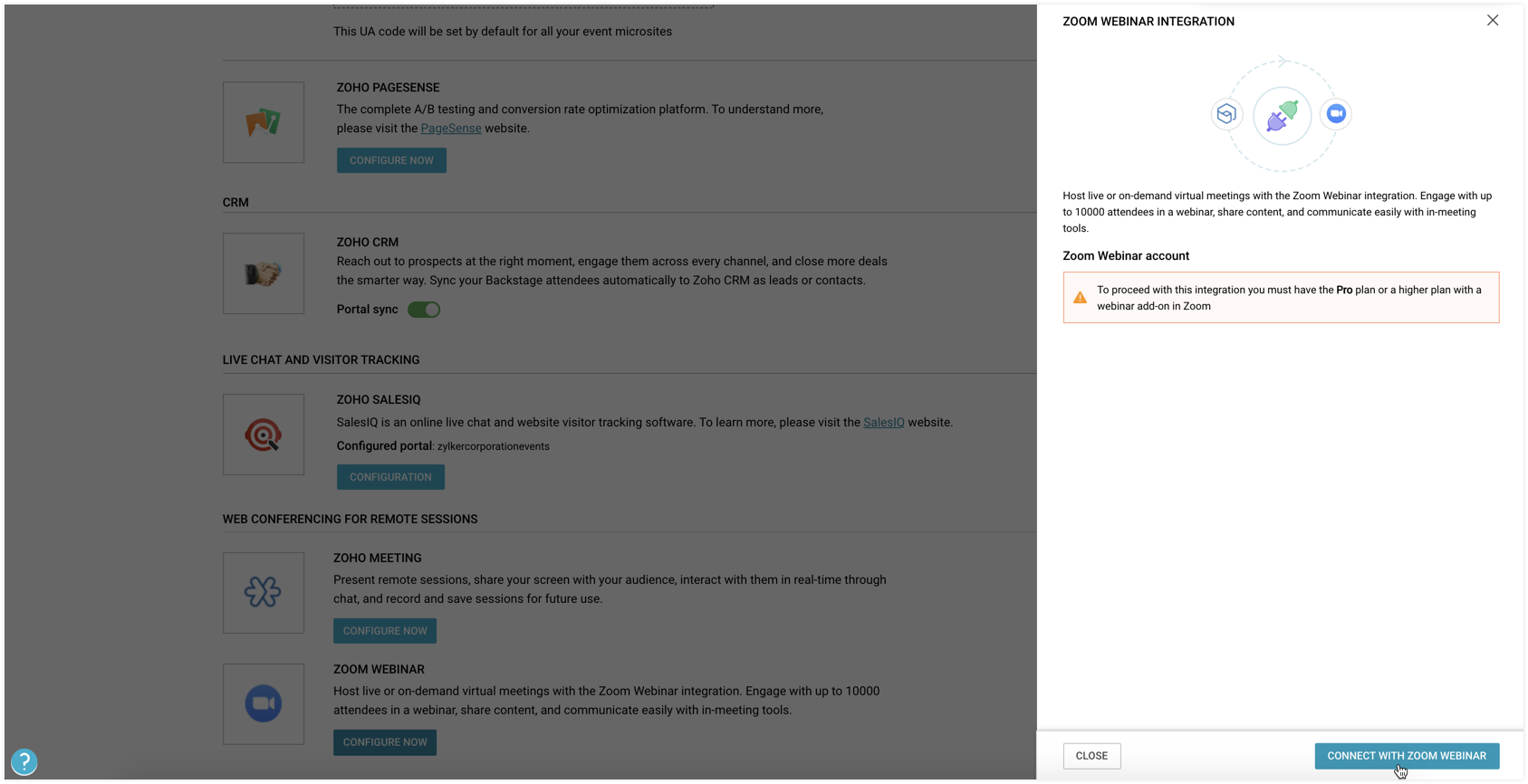This screenshot has width=1528, height=784.
Task: Click the Backstage hexagon icon in diagram
Action: 1226,114
